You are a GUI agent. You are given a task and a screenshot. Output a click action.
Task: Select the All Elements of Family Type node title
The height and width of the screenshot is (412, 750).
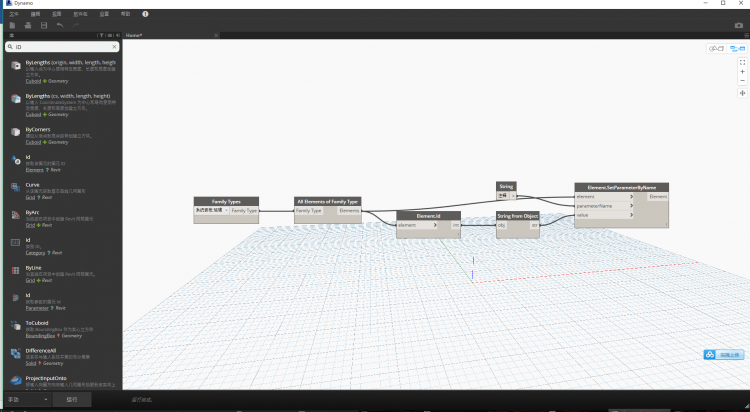click(328, 201)
